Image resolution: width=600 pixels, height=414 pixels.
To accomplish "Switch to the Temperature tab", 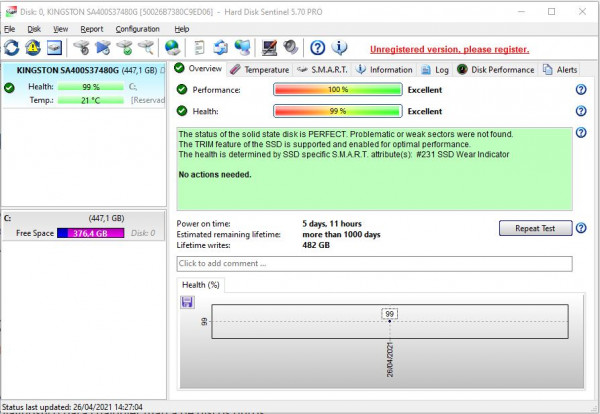I will click(260, 70).
